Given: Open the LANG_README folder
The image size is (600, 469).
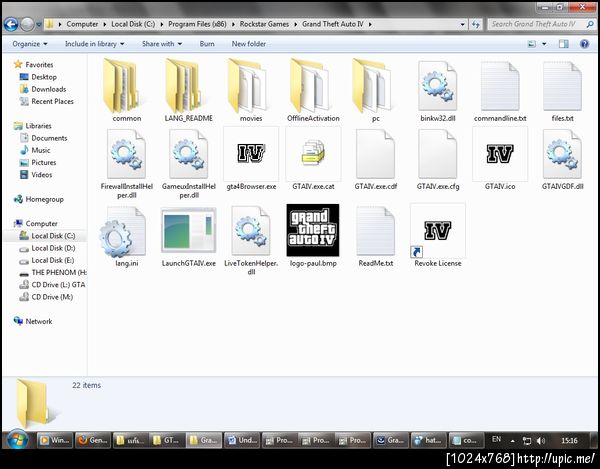Looking at the screenshot, I should pyautogui.click(x=189, y=91).
